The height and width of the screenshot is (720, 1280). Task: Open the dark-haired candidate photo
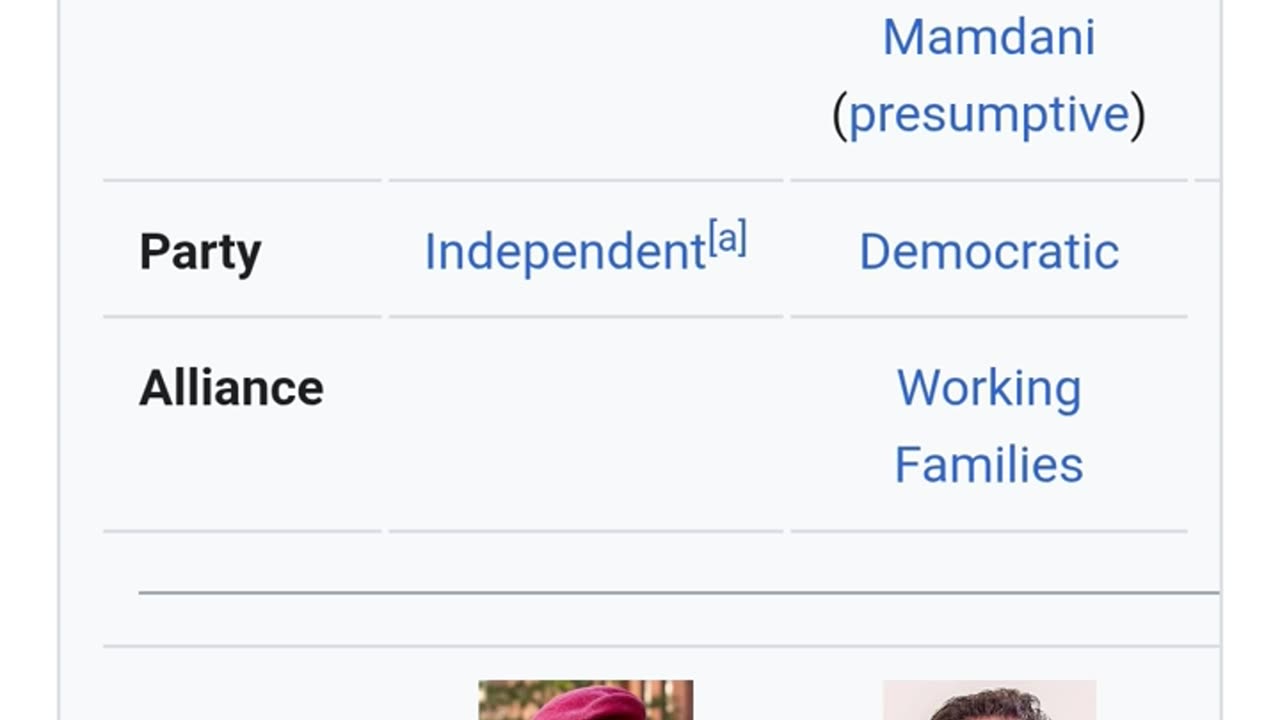(x=988, y=701)
